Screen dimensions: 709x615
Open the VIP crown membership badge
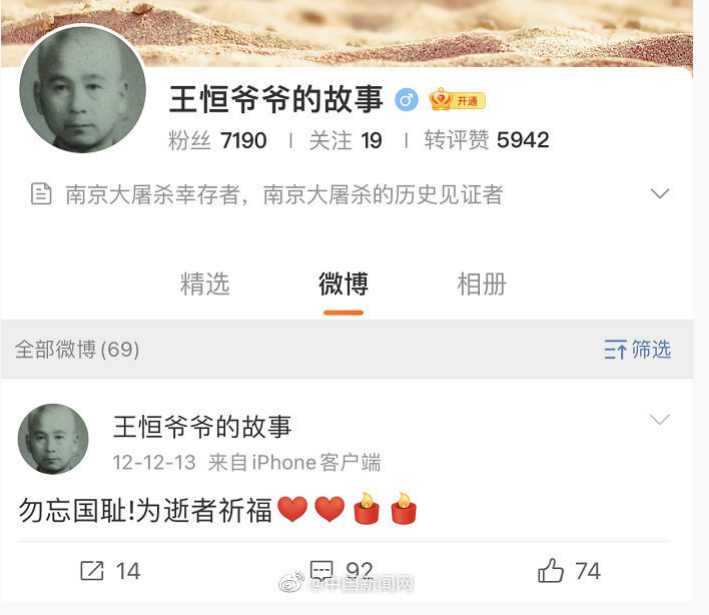[x=457, y=99]
